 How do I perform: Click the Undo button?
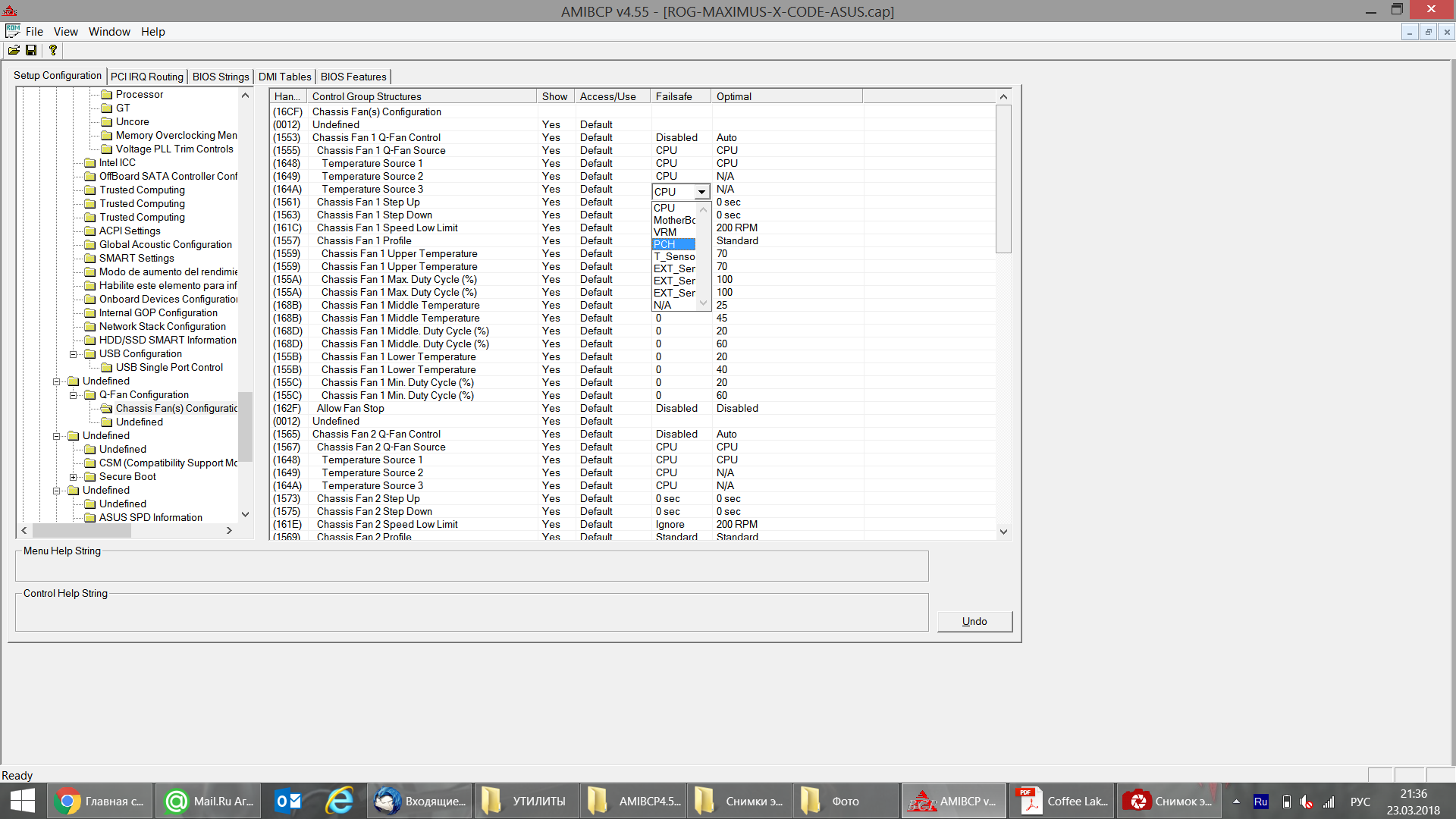click(x=974, y=621)
